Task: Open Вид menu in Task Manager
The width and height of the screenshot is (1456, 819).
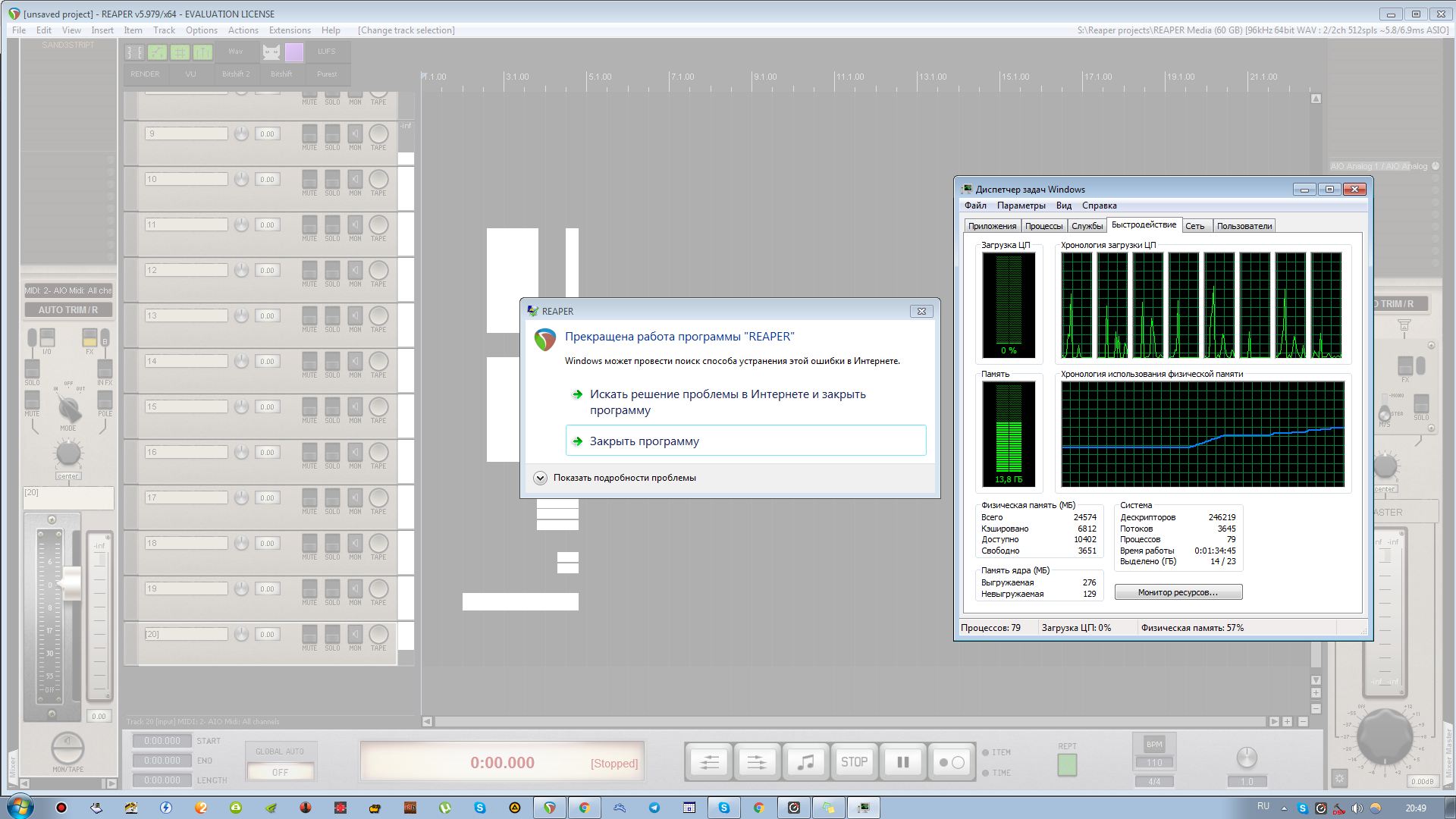Action: pos(1064,206)
